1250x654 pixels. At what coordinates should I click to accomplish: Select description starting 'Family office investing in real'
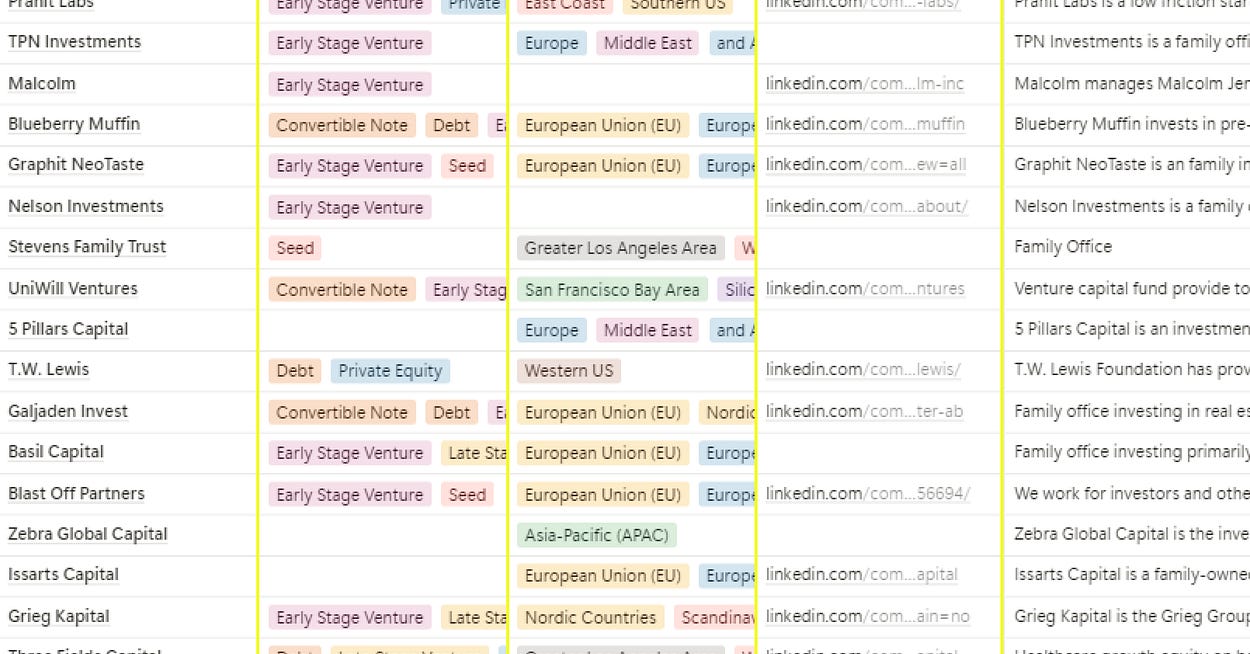point(1132,411)
